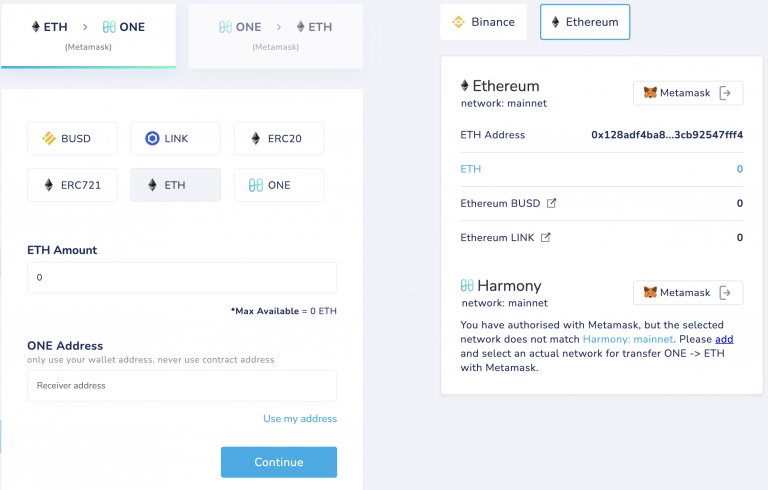
Task: Select the Ethereum network button
Action: pyautogui.click(x=585, y=22)
